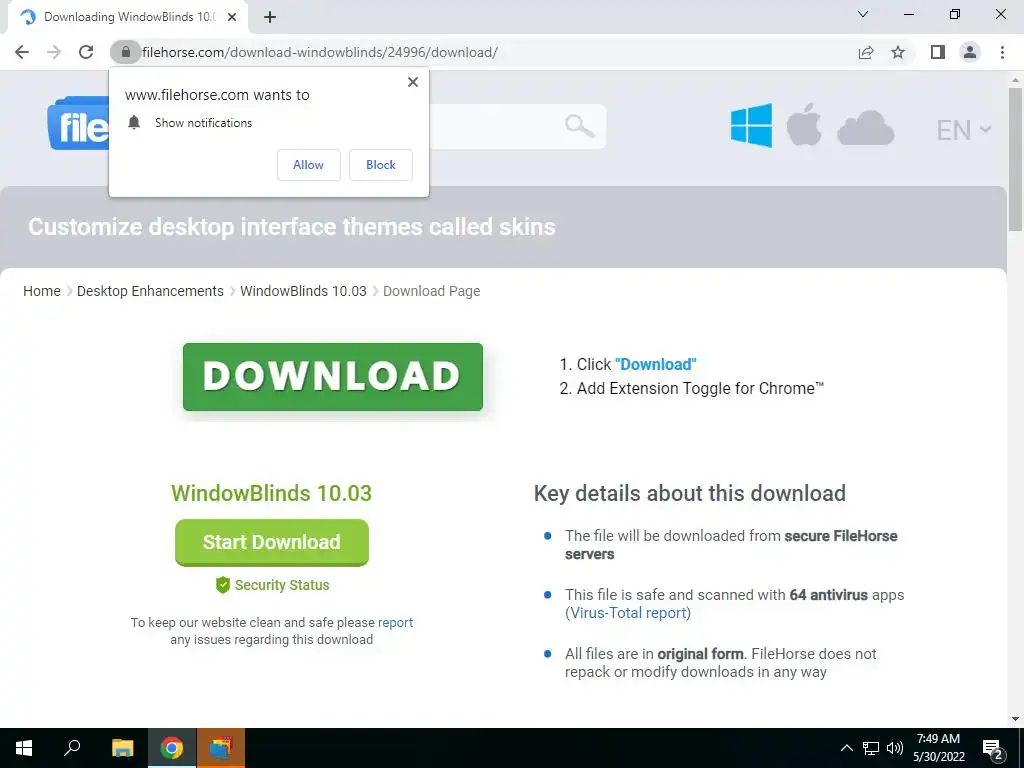Select web apps cloud icon
1024x768 pixels.
pos(865,127)
